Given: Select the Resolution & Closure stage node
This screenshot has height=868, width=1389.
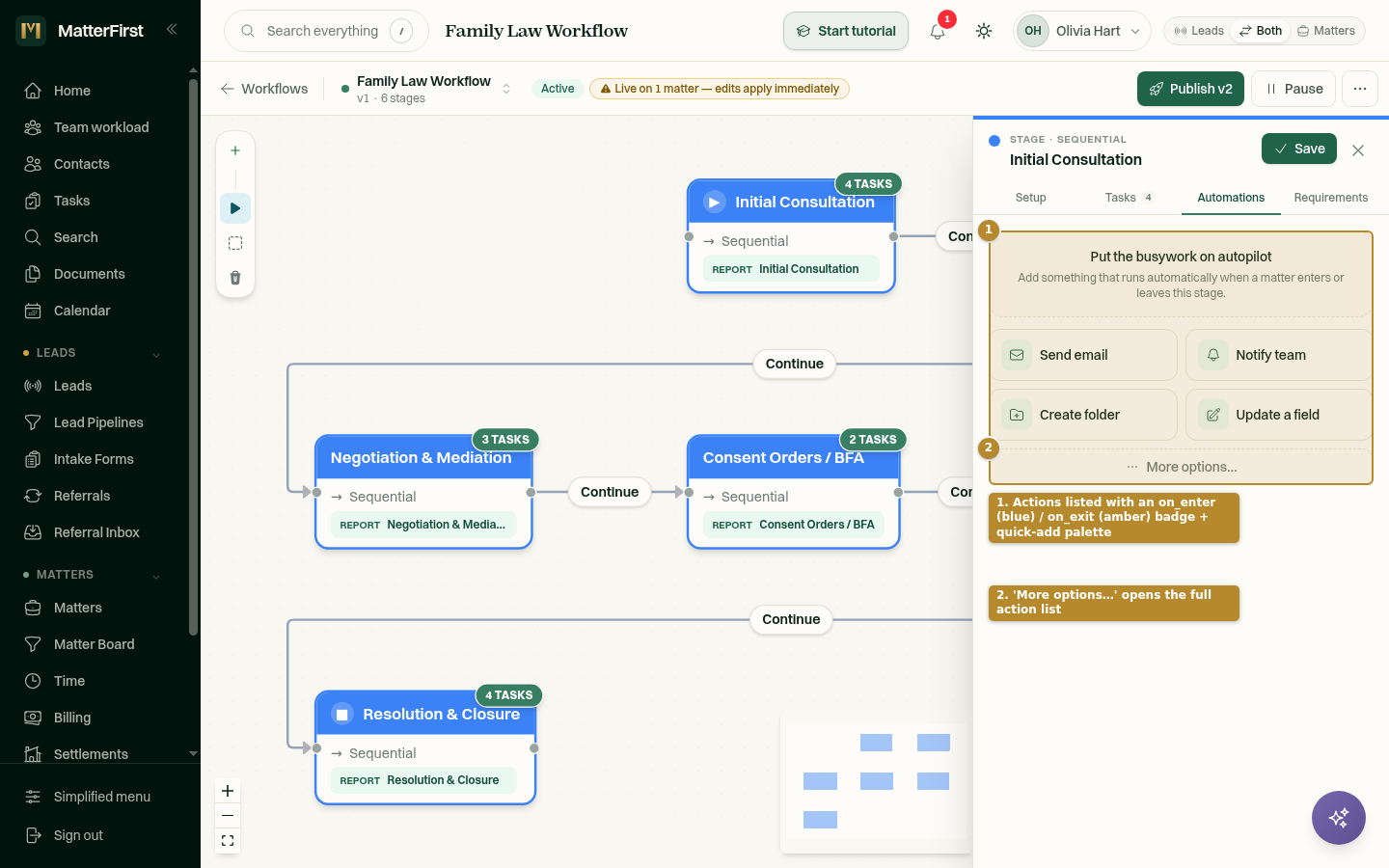Looking at the screenshot, I should (x=425, y=747).
